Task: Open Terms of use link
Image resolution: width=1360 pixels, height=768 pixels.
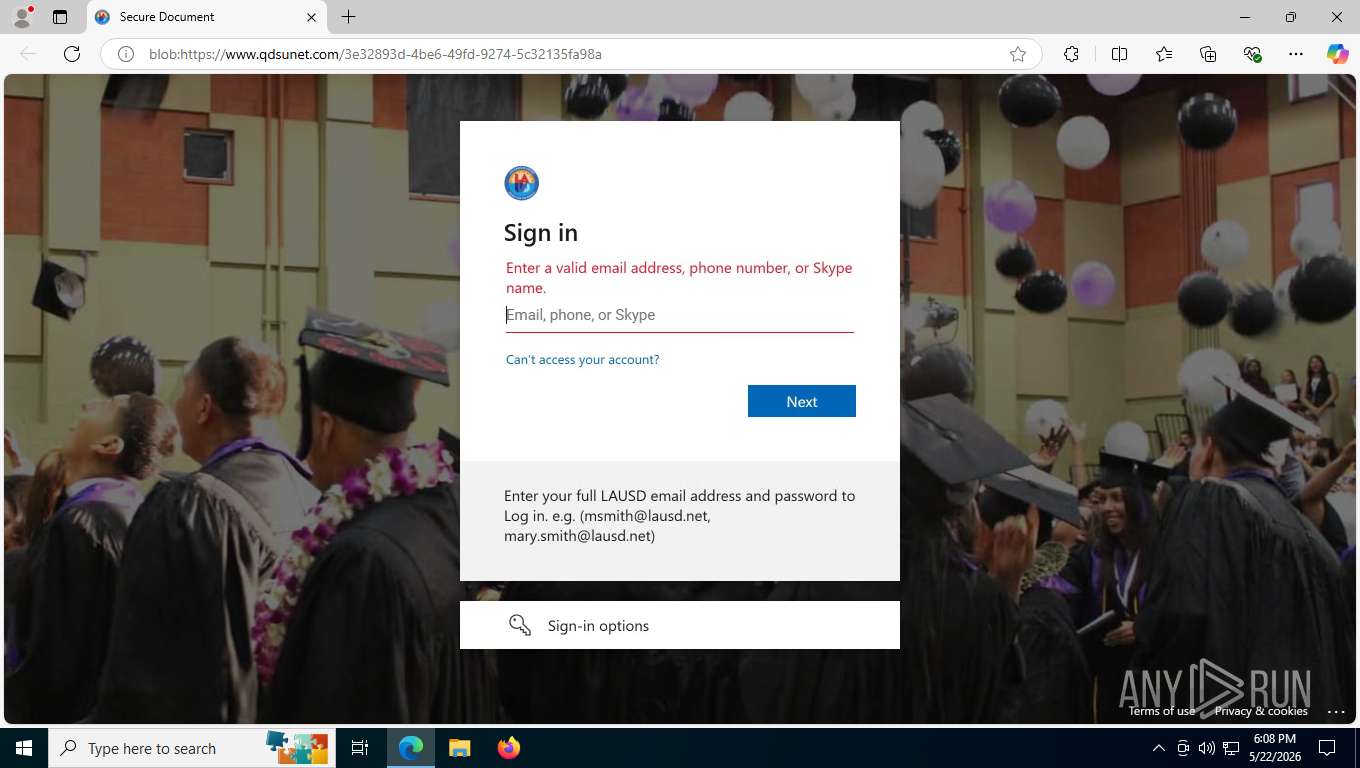Action: 1162,711
